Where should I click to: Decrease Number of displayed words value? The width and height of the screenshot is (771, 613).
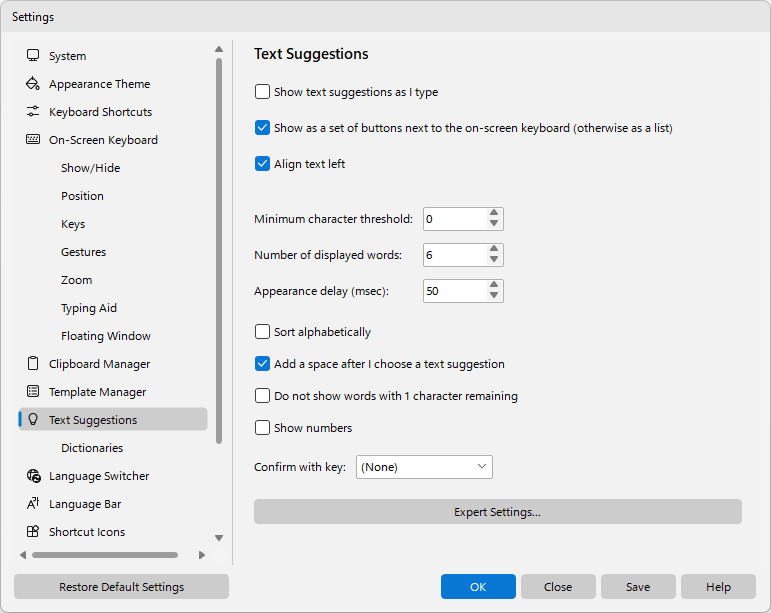(494, 260)
